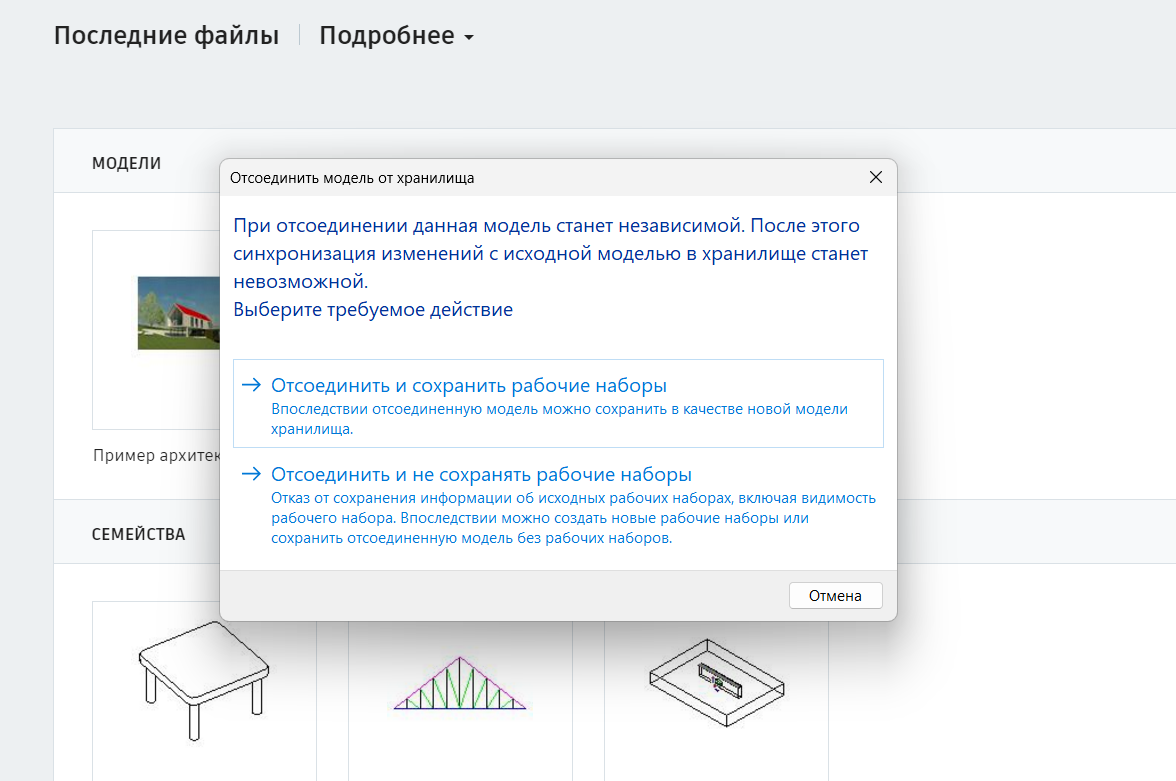Click the Пример архитек... model label
This screenshot has height=781, width=1176.
[156, 455]
